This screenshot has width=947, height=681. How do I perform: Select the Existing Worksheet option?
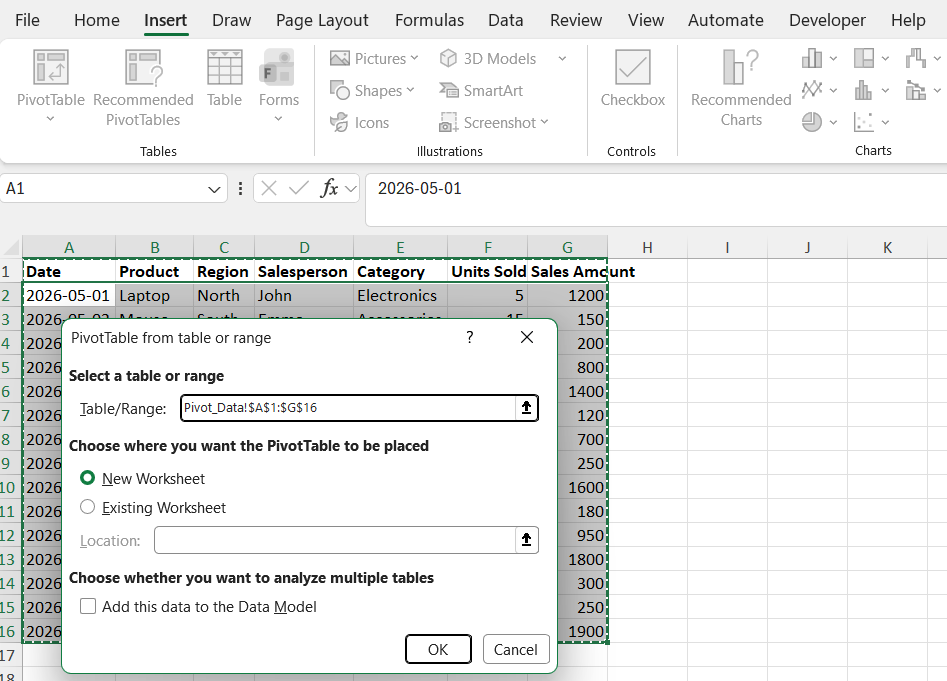click(x=88, y=507)
